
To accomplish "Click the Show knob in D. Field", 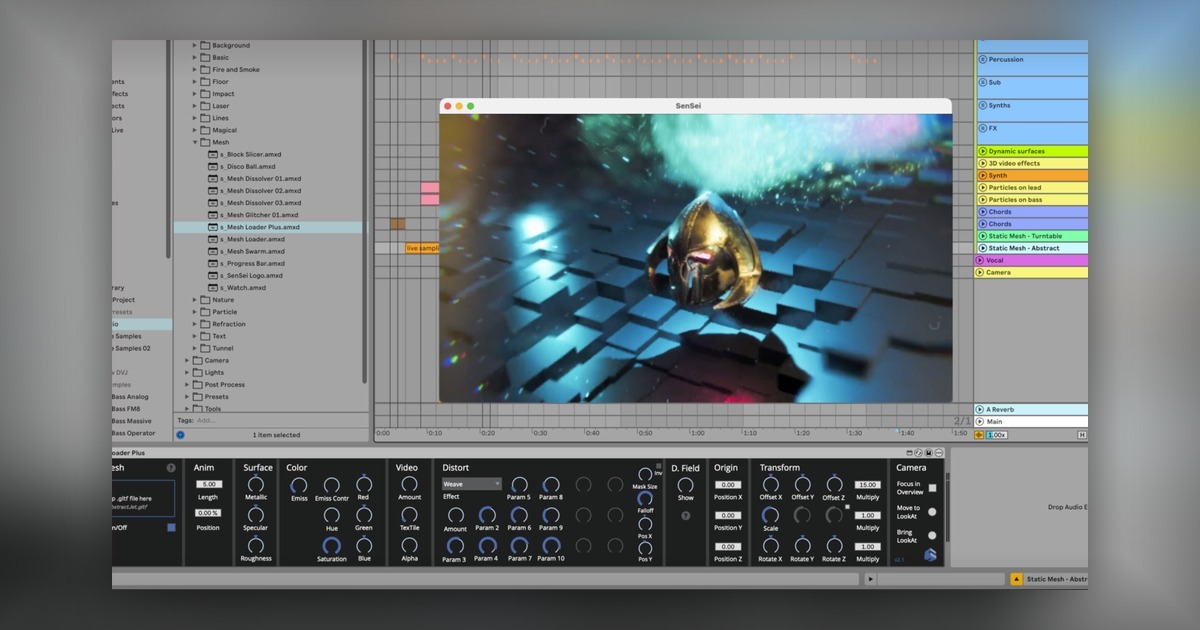I will point(685,485).
